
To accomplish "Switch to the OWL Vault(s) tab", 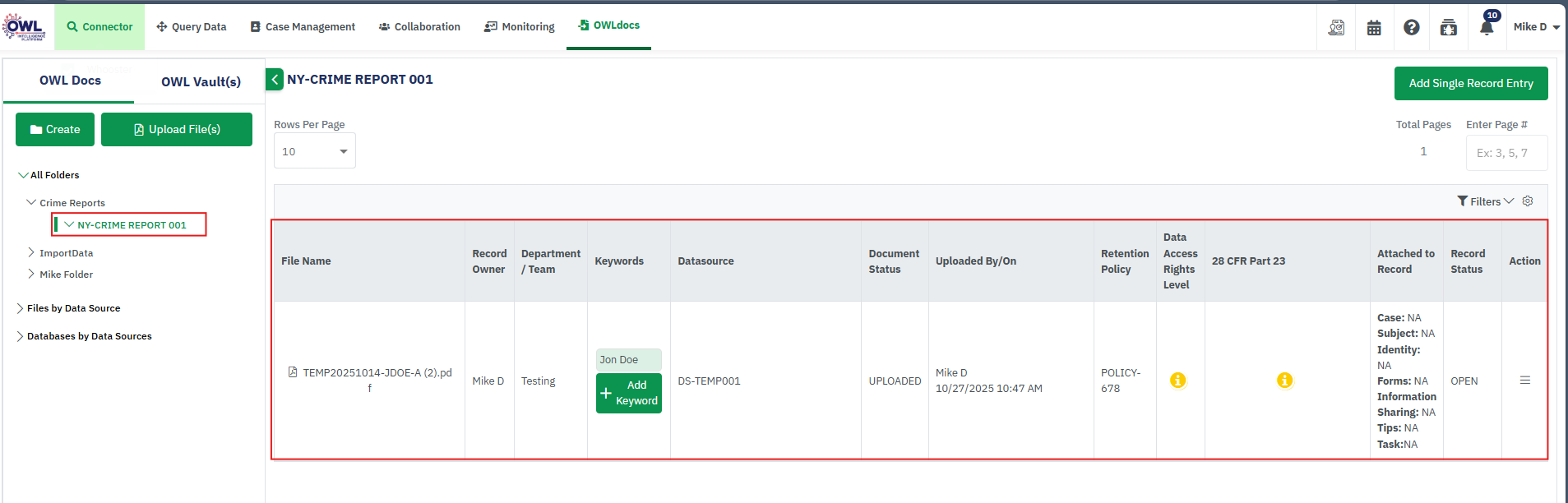I will (201, 81).
